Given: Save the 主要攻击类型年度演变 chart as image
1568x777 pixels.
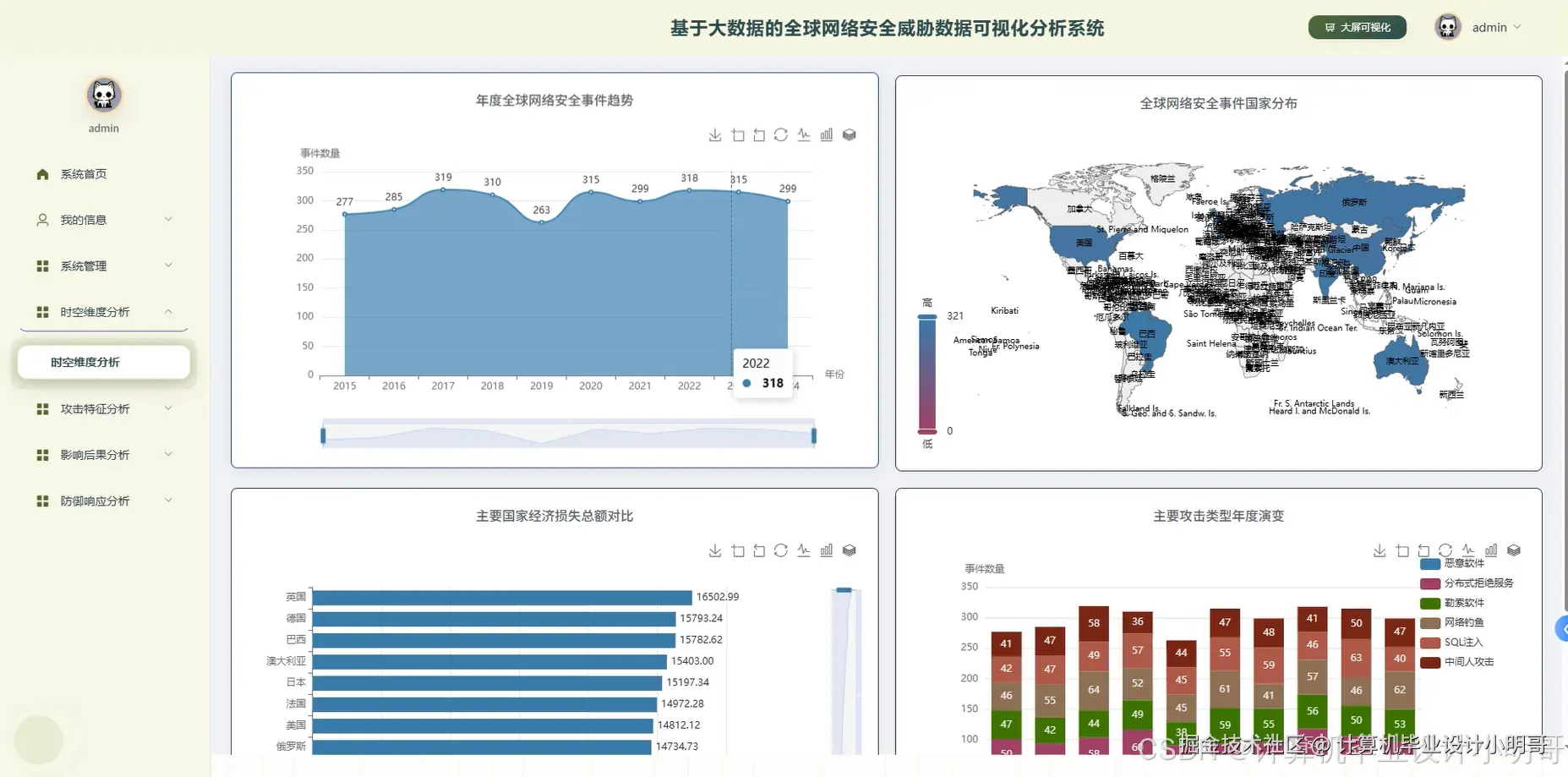Looking at the screenshot, I should [x=1380, y=550].
